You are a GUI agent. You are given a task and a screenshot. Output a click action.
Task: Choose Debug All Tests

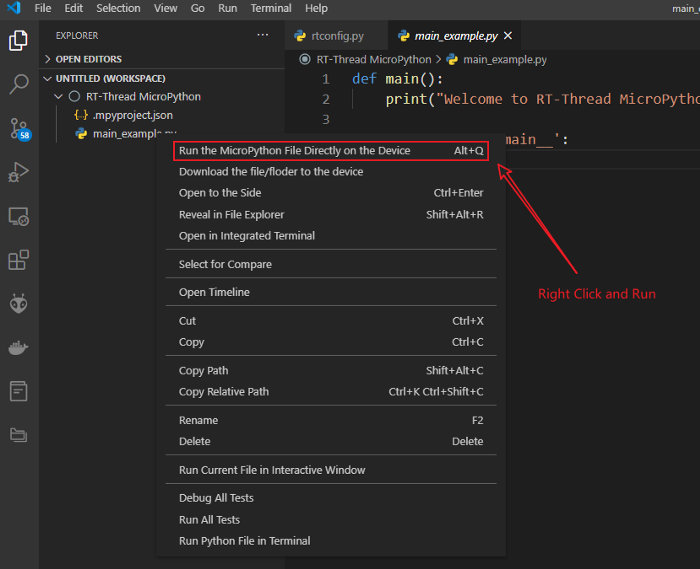[331, 498]
